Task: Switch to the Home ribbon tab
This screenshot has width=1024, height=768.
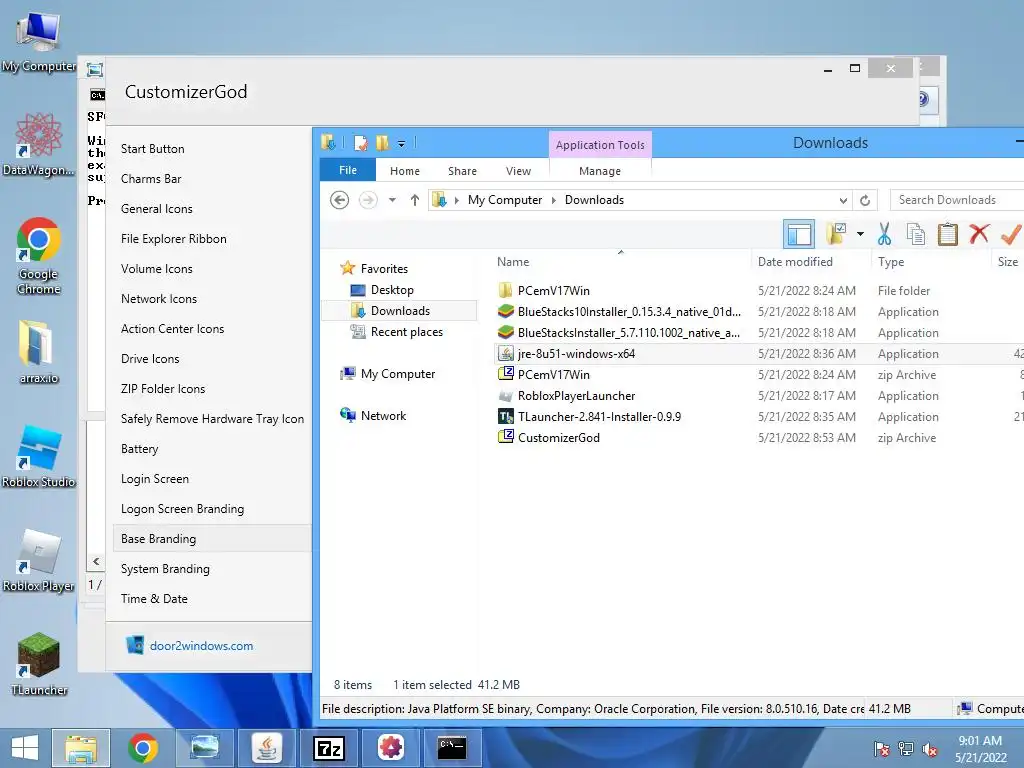Action: click(x=405, y=171)
